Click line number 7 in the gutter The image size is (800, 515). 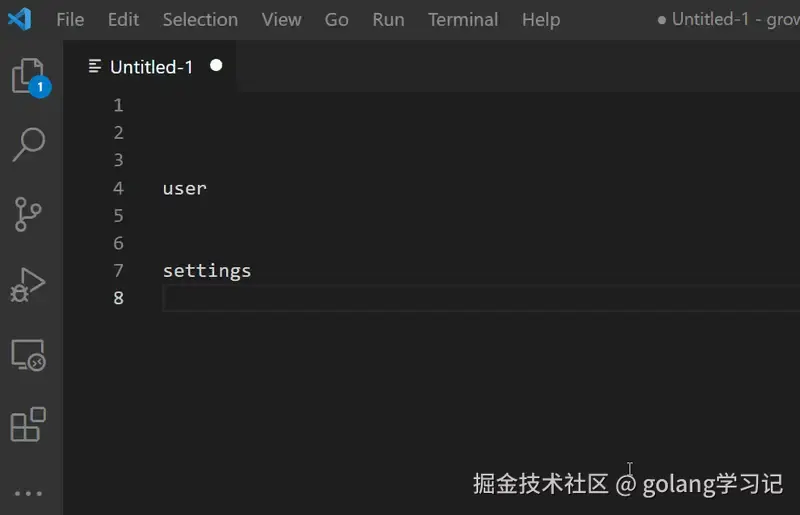(x=118, y=271)
